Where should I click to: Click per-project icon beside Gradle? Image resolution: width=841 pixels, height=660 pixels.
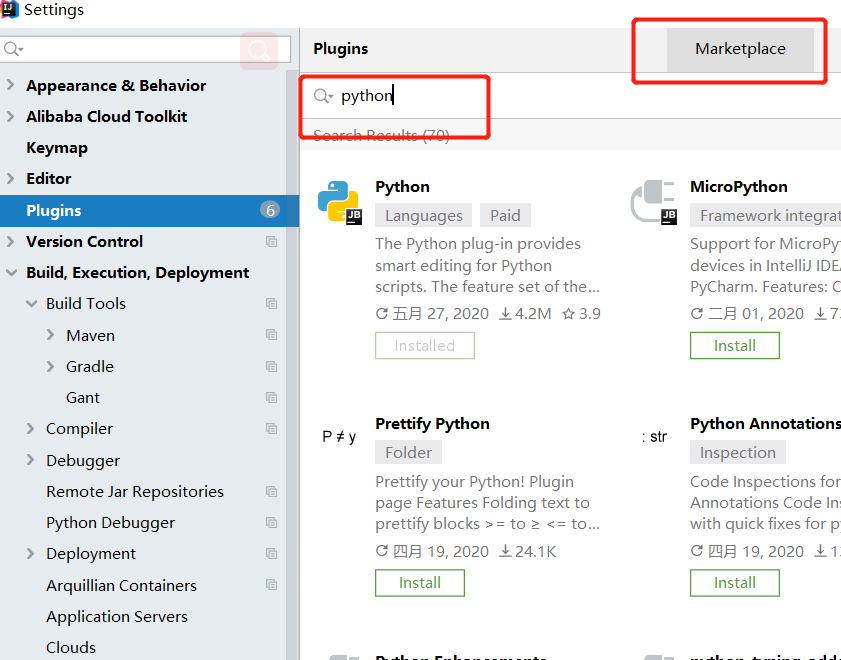pos(271,367)
